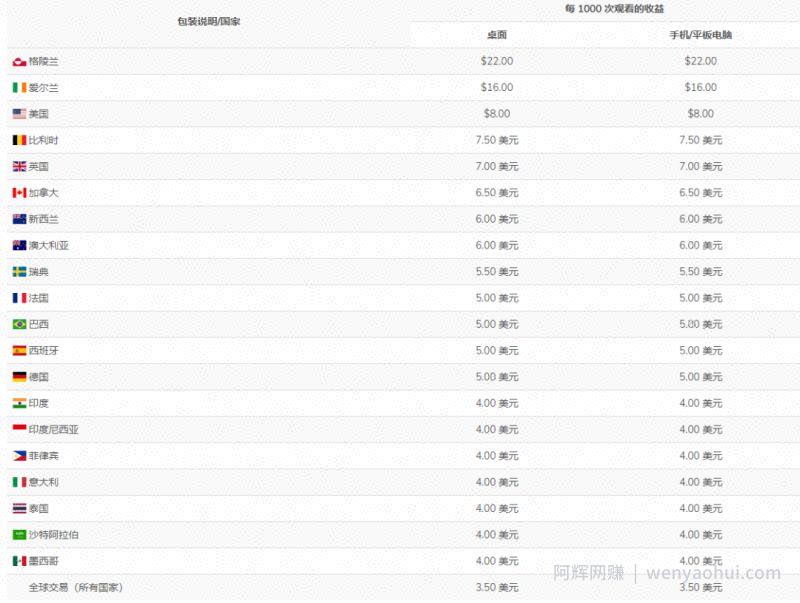Image resolution: width=800 pixels, height=603 pixels.
Task: Click Germany's 5.00 美元 mobile rate
Action: coord(701,377)
